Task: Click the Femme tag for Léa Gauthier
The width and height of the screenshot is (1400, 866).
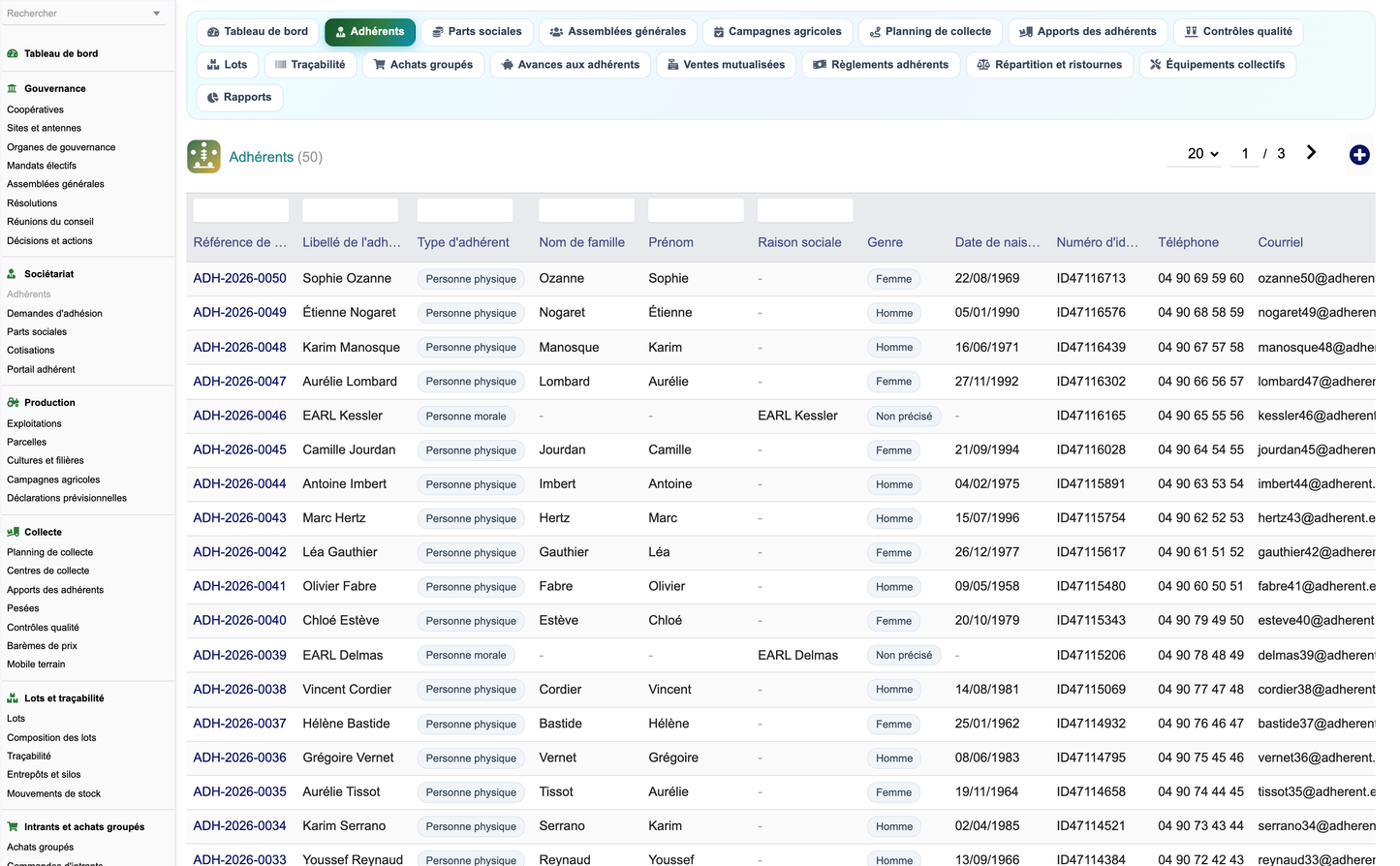Action: [893, 553]
